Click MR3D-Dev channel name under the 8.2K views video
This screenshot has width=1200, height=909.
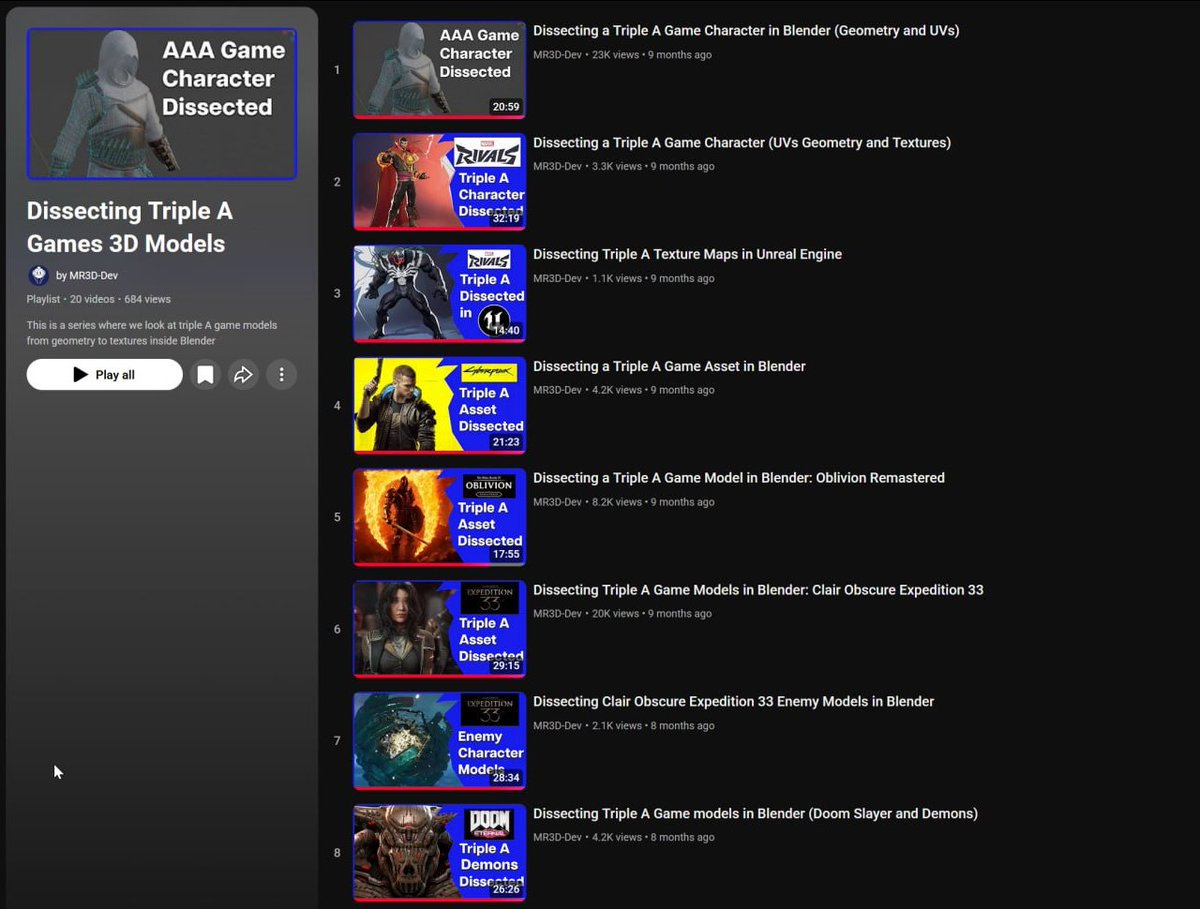pos(557,502)
